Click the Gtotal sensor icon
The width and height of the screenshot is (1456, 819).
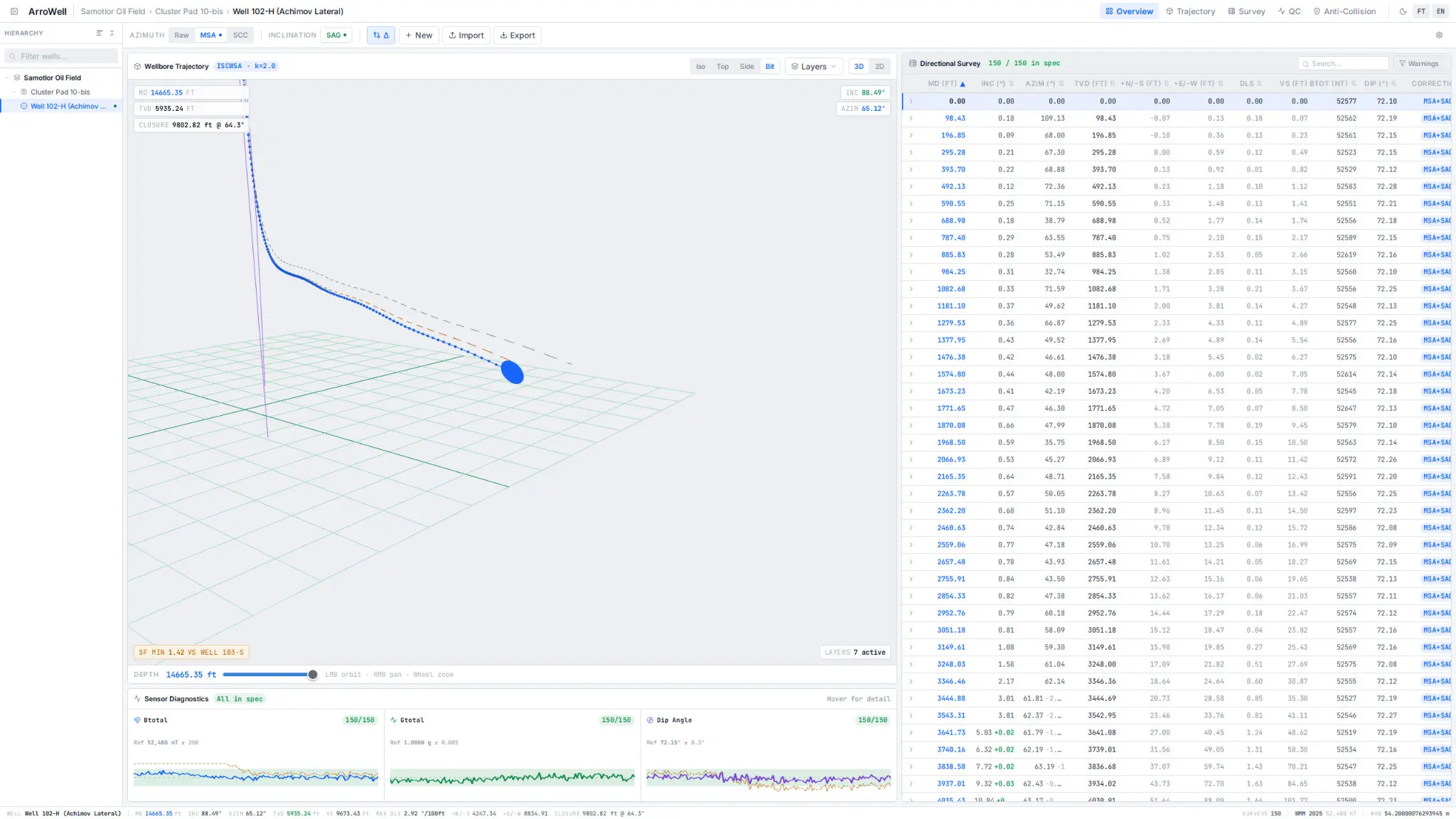pyautogui.click(x=394, y=720)
